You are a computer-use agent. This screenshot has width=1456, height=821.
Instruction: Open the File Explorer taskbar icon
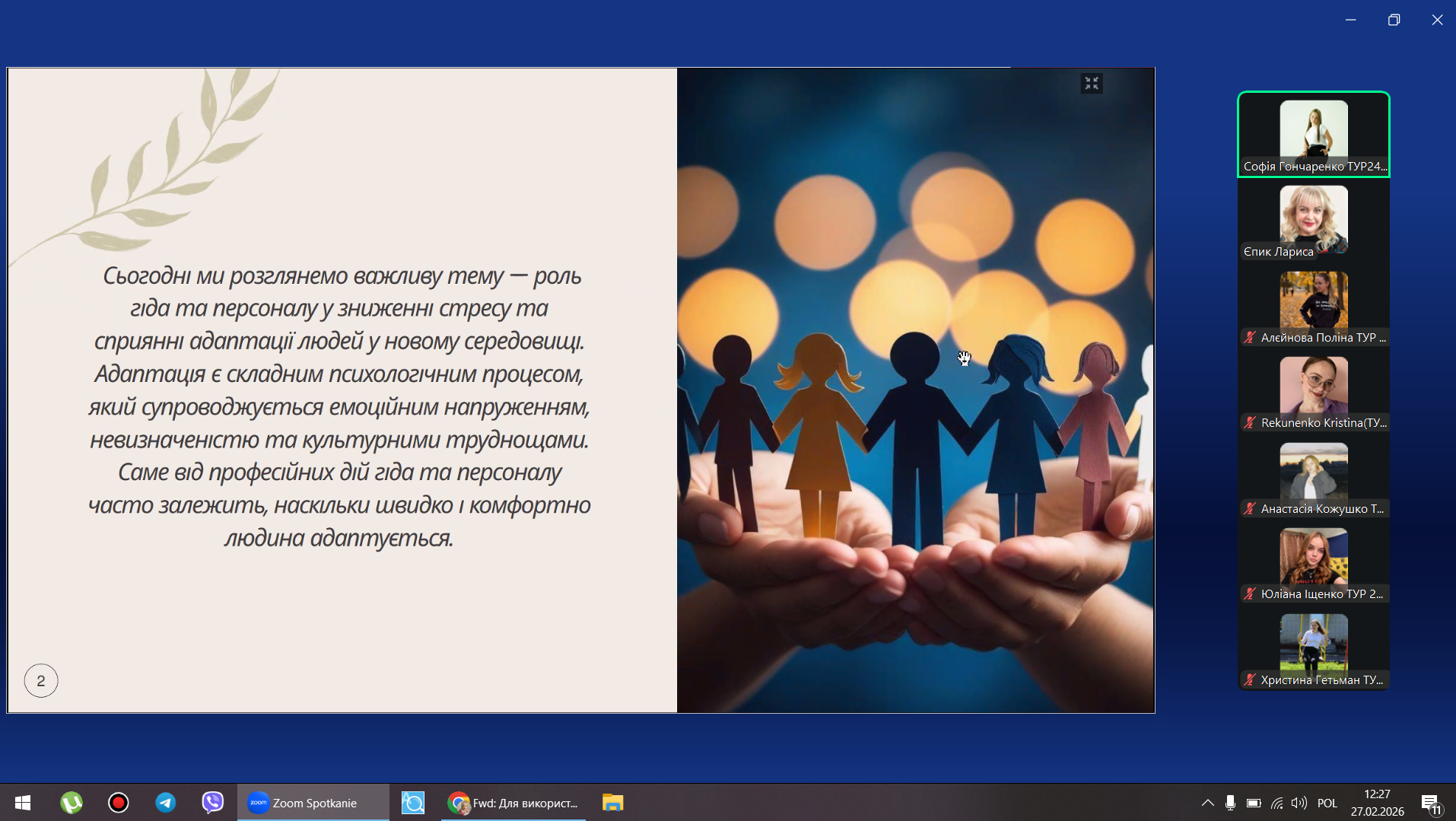pyautogui.click(x=612, y=803)
